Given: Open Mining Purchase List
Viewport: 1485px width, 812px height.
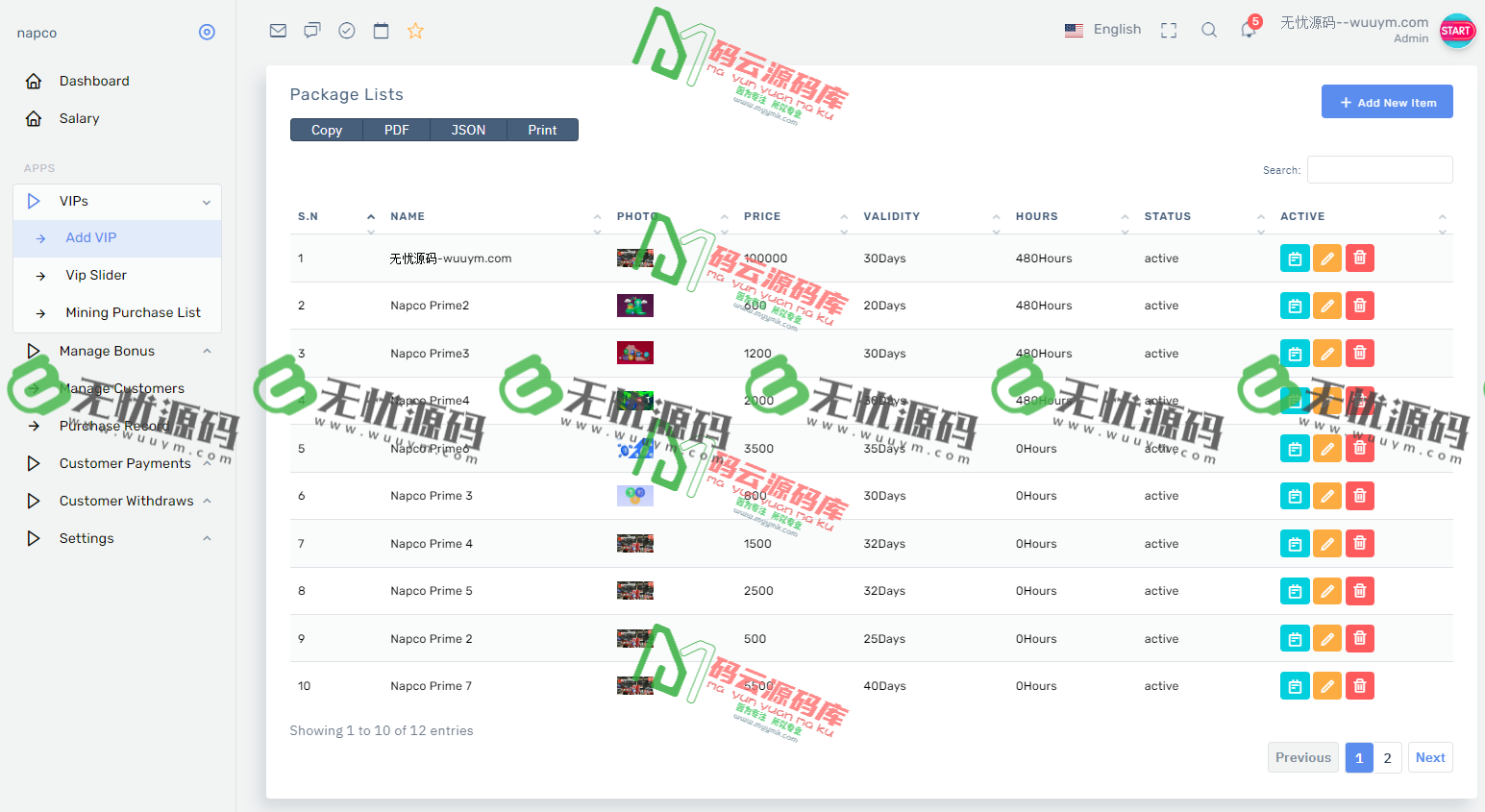Looking at the screenshot, I should [133, 311].
